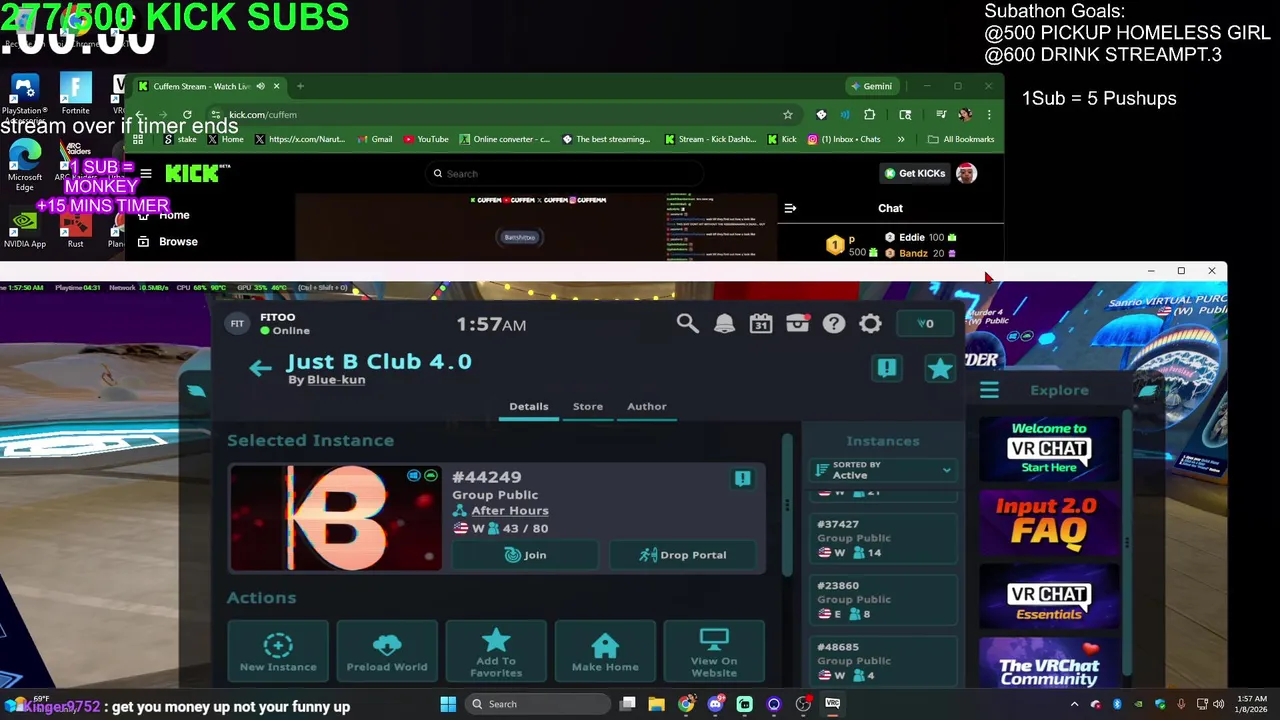The width and height of the screenshot is (1280, 720).
Task: Open The VRChat Community tile
Action: (x=1048, y=663)
